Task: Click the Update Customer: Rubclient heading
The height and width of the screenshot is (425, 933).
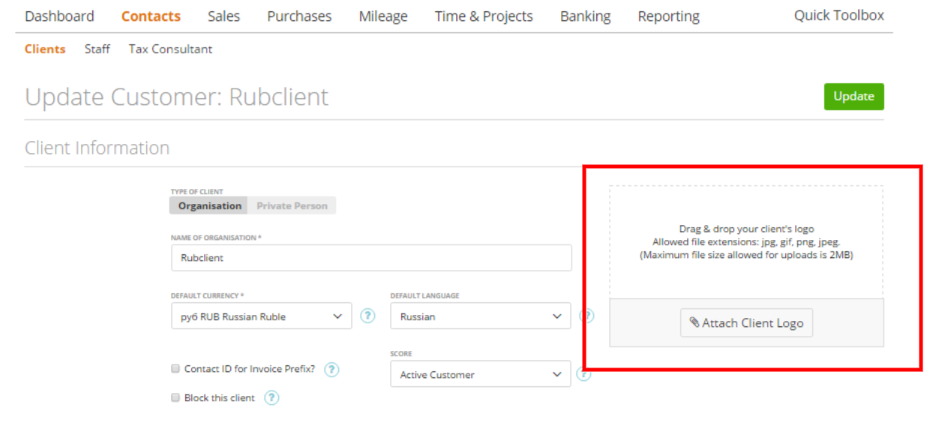Action: 177,96
